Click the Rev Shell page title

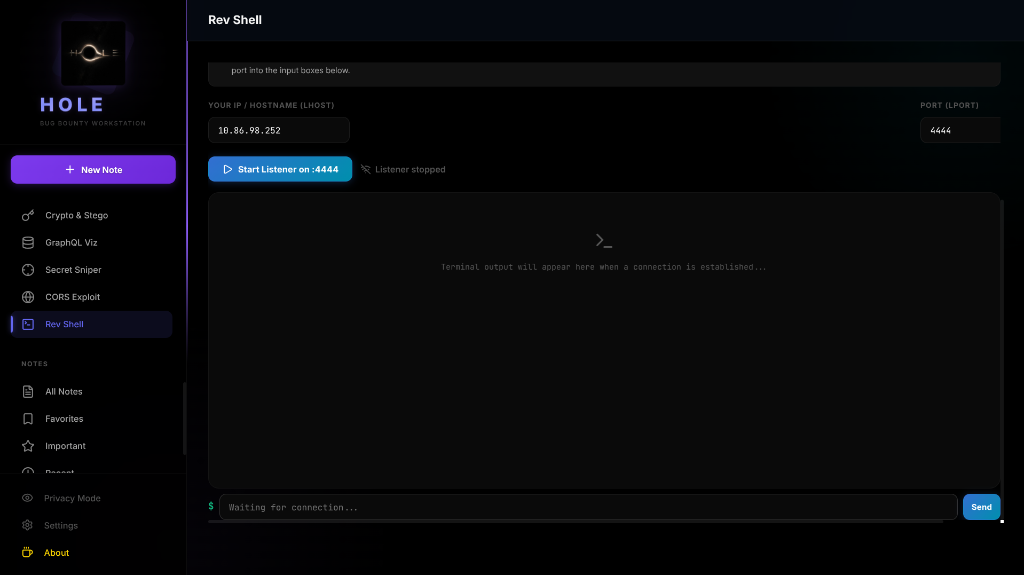pyautogui.click(x=235, y=20)
